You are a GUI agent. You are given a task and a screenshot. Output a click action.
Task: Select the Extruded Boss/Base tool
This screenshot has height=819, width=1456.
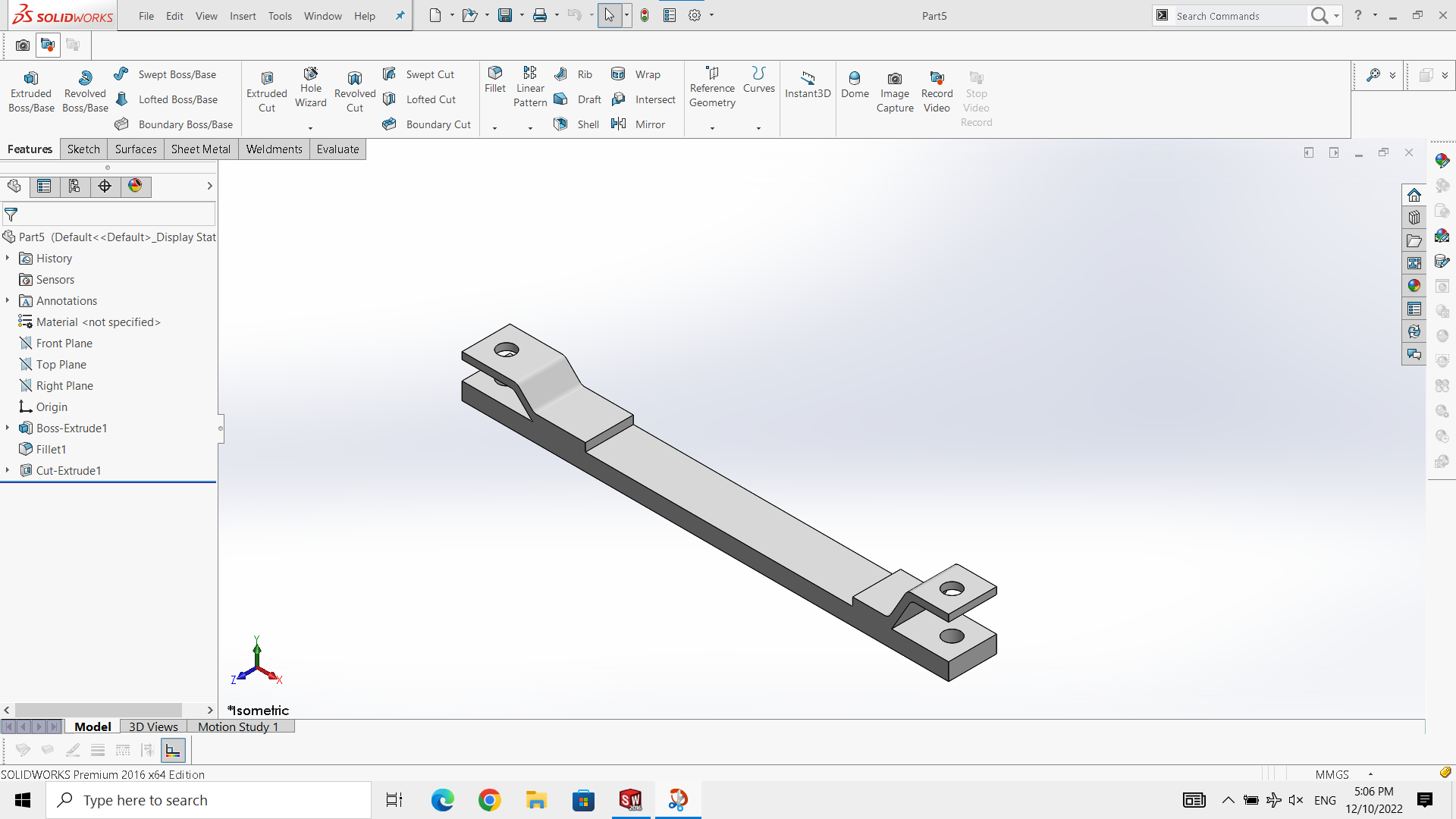point(31,93)
